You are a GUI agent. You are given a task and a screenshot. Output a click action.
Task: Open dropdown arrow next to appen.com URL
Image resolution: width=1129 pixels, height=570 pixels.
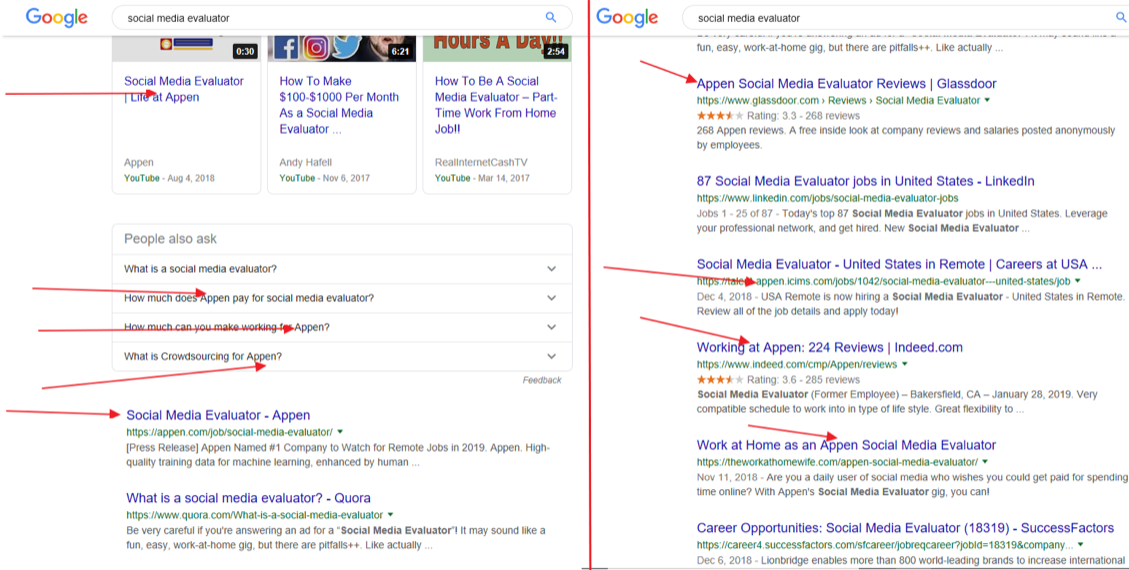tap(340, 432)
